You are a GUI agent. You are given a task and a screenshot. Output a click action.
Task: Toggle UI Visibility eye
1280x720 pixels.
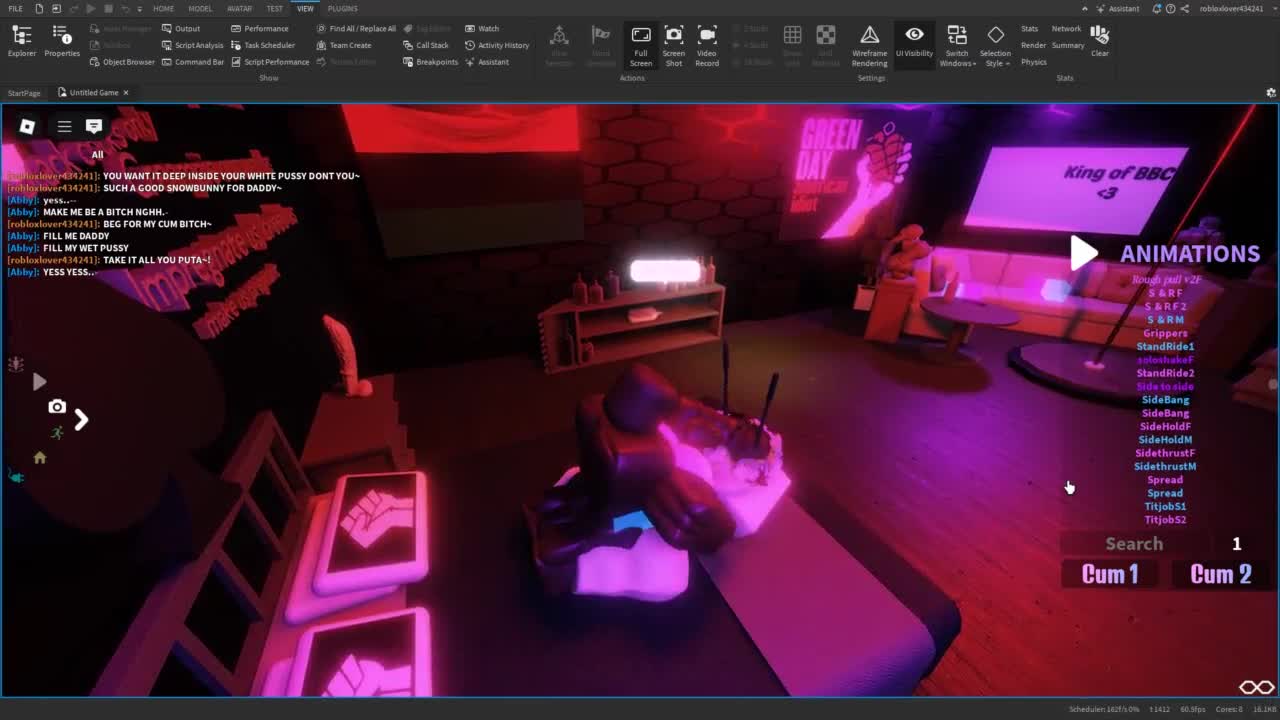pyautogui.click(x=914, y=41)
